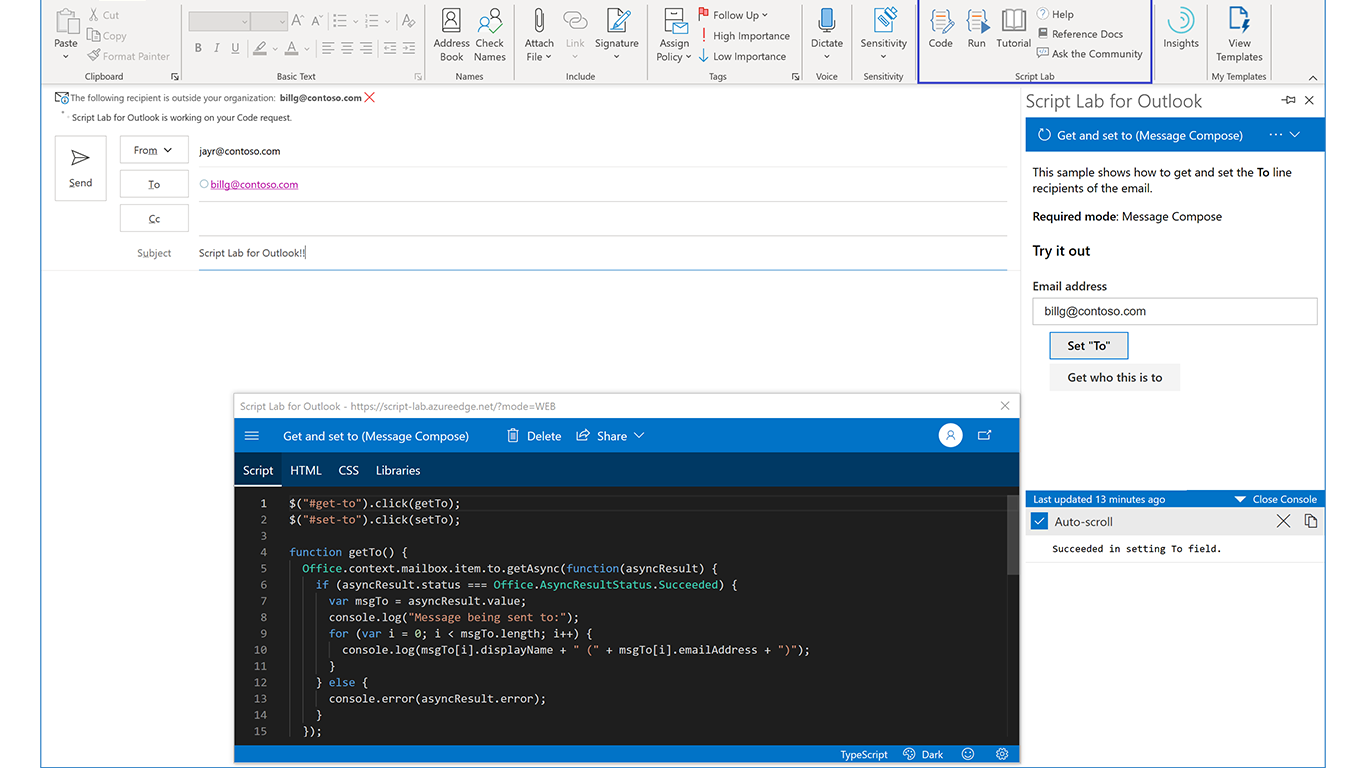Click the Cc recipients button
This screenshot has height=768, width=1366.
point(154,218)
